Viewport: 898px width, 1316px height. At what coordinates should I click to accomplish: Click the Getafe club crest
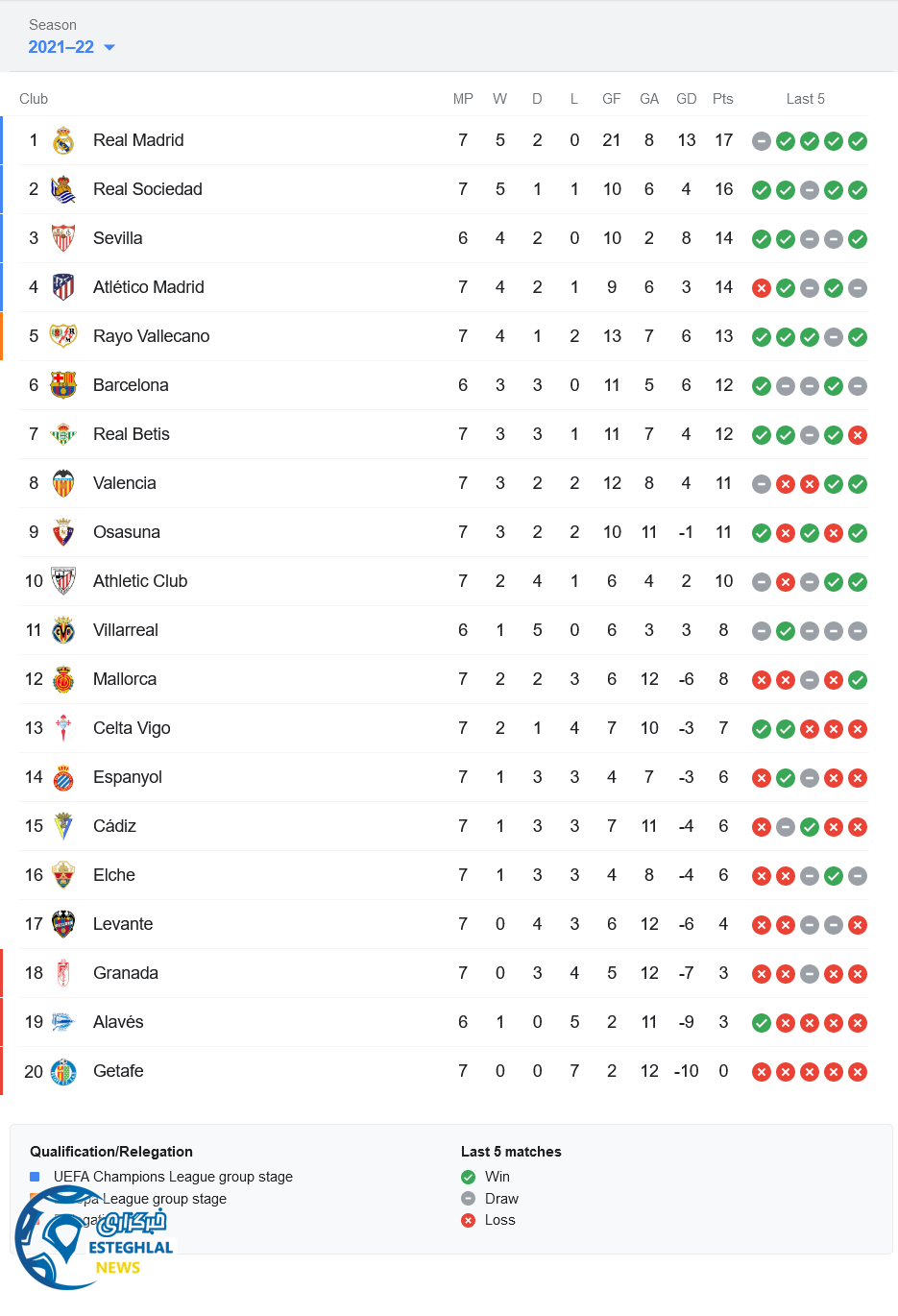pyautogui.click(x=63, y=1072)
